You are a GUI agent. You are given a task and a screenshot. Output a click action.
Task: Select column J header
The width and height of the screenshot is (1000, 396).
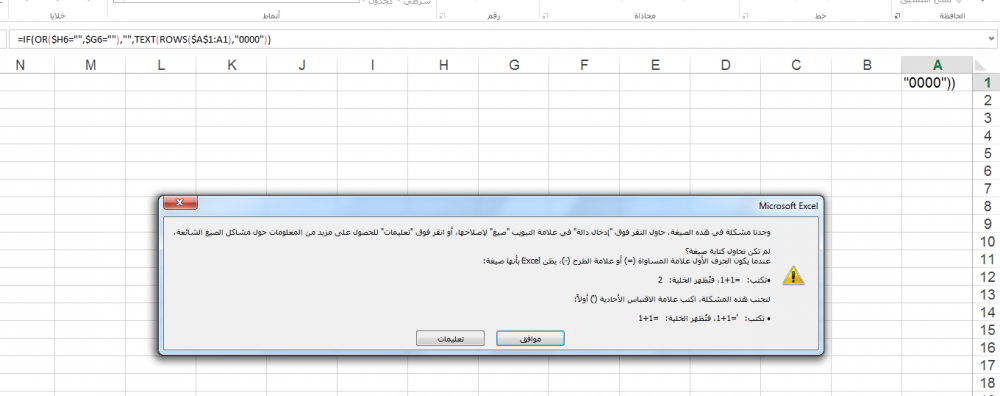[302, 64]
